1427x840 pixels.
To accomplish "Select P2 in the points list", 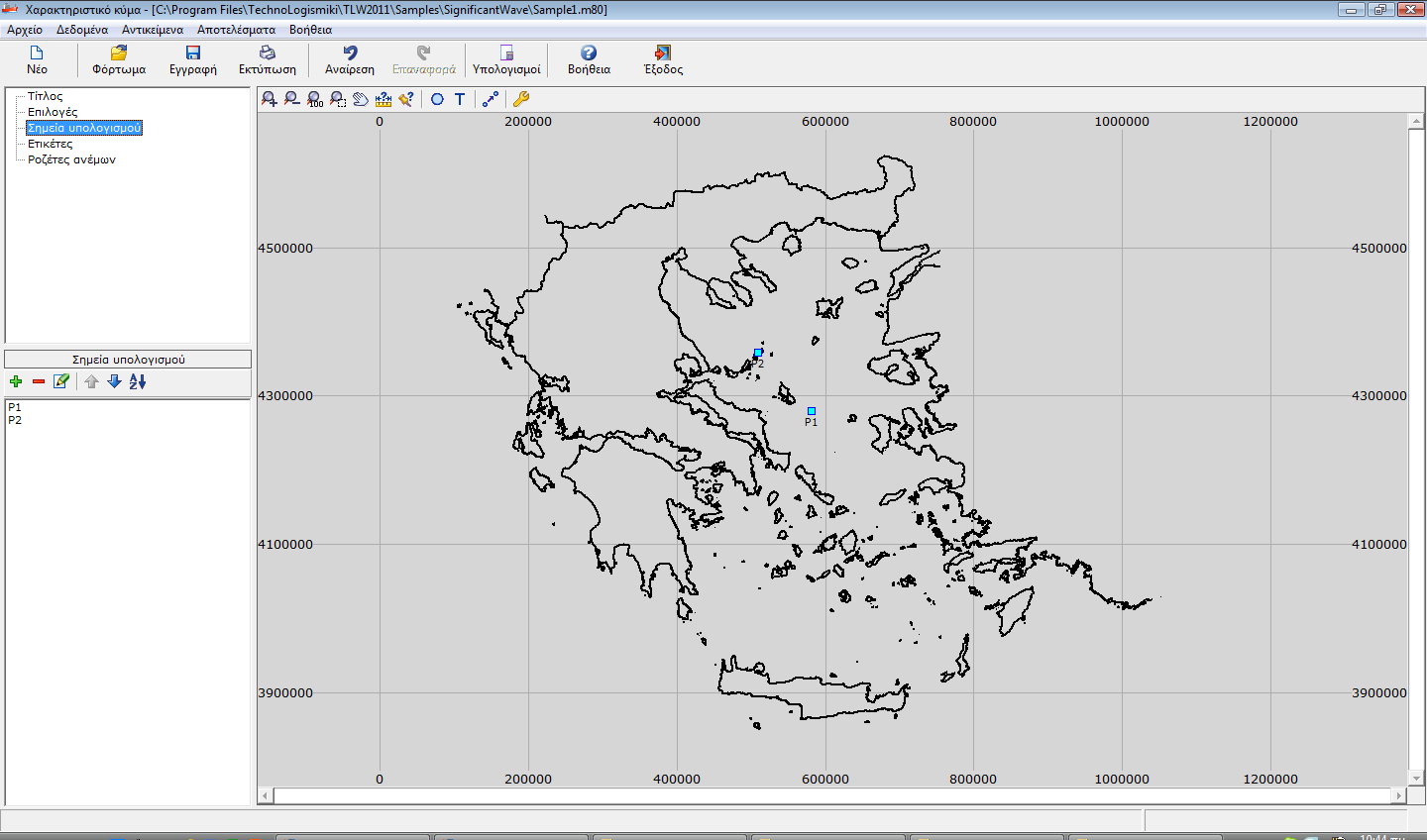I will click(x=15, y=420).
